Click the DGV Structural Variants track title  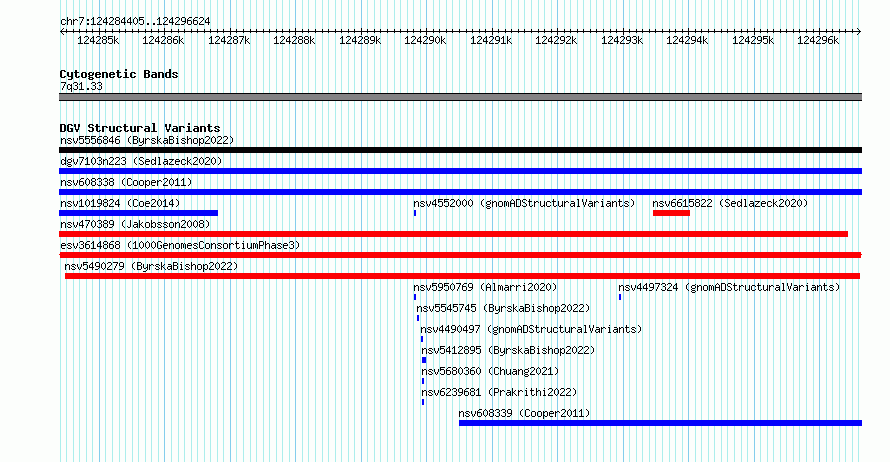coord(140,128)
